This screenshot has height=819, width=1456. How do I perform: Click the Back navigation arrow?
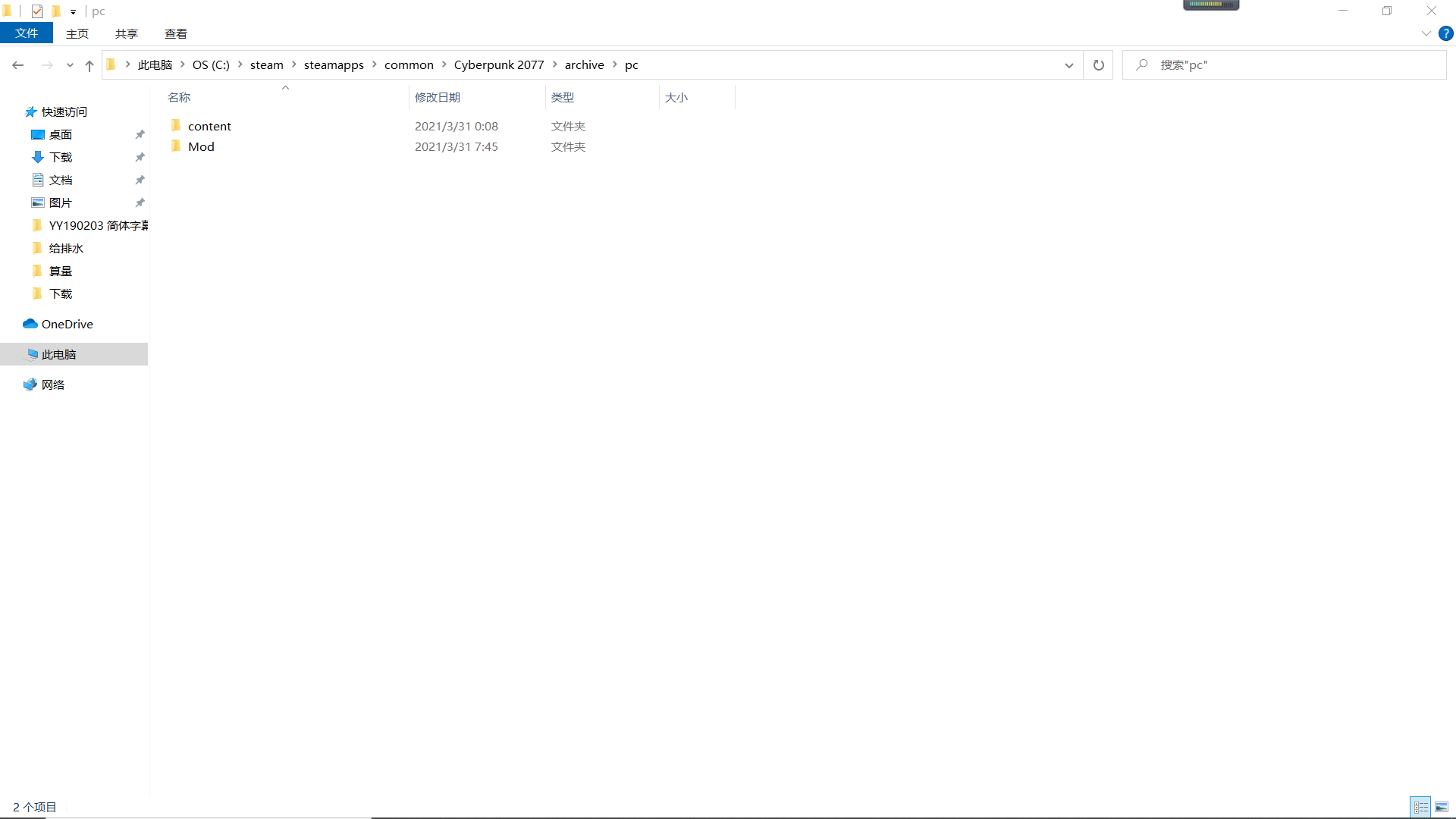pos(18,65)
